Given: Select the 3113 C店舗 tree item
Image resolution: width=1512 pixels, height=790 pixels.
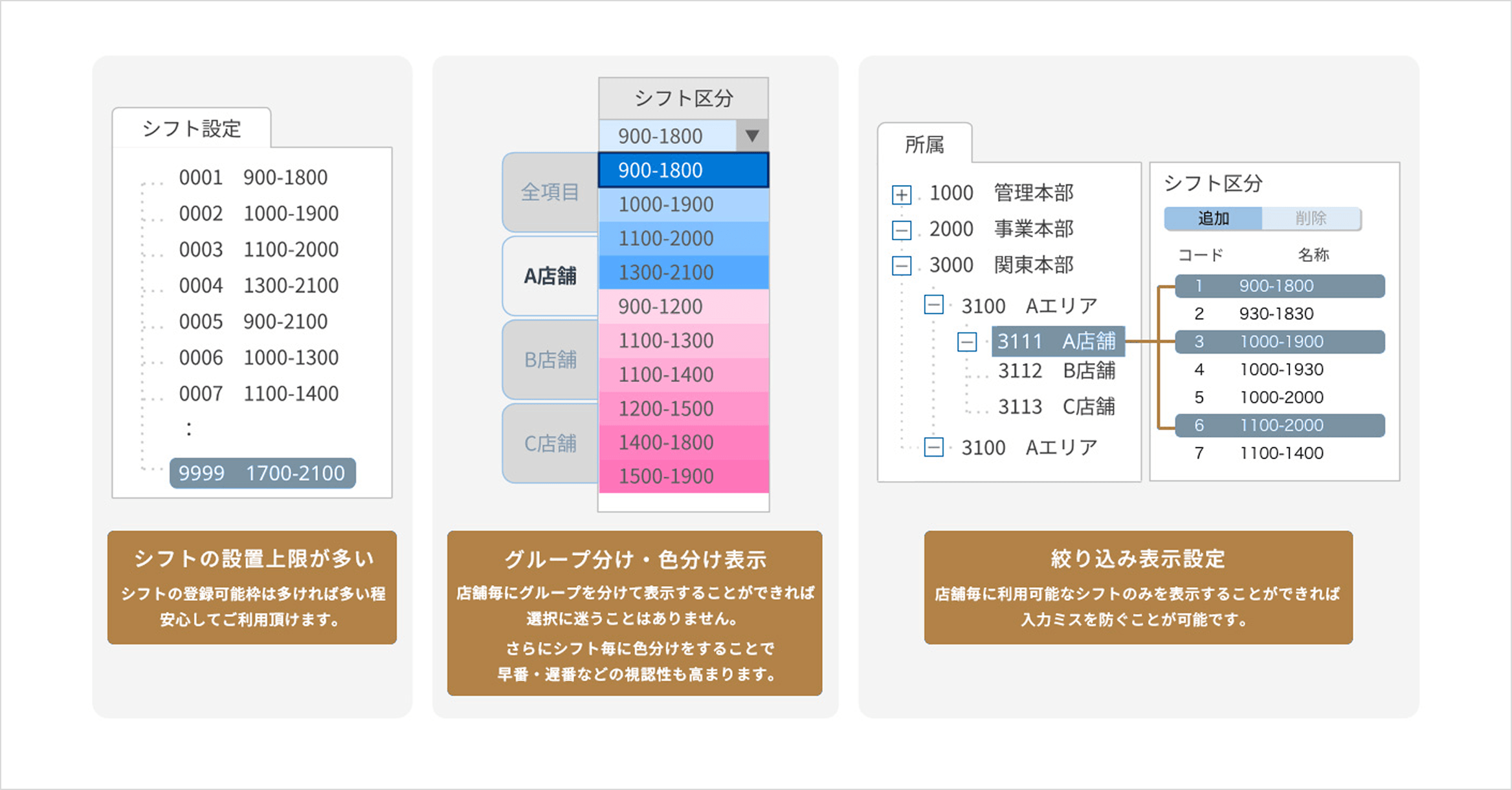Looking at the screenshot, I should [x=1056, y=407].
